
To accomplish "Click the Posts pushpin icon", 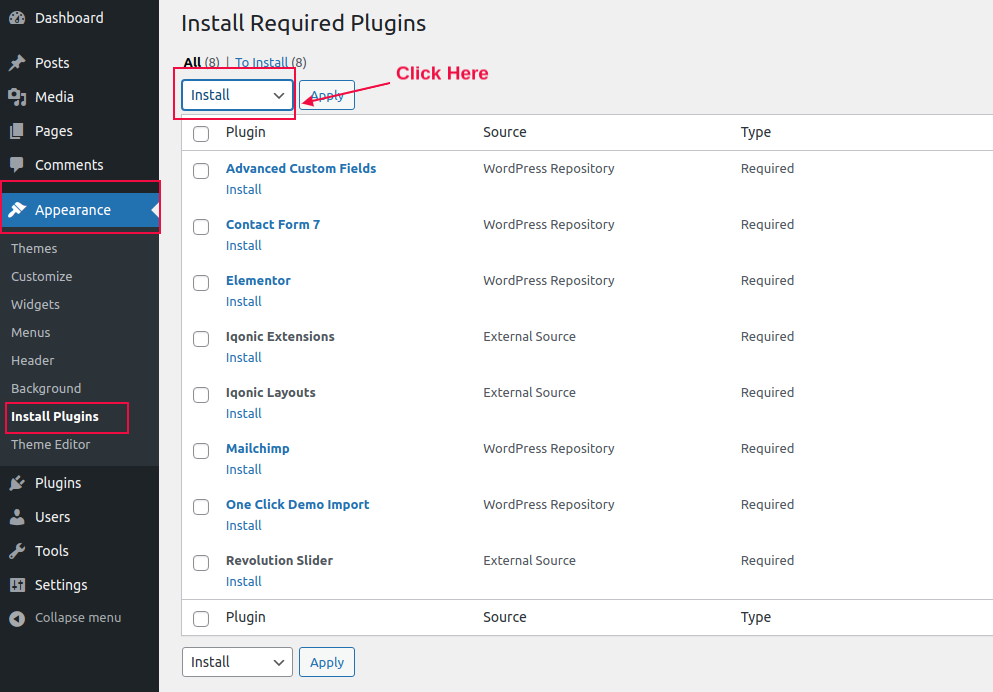I will [x=17, y=63].
